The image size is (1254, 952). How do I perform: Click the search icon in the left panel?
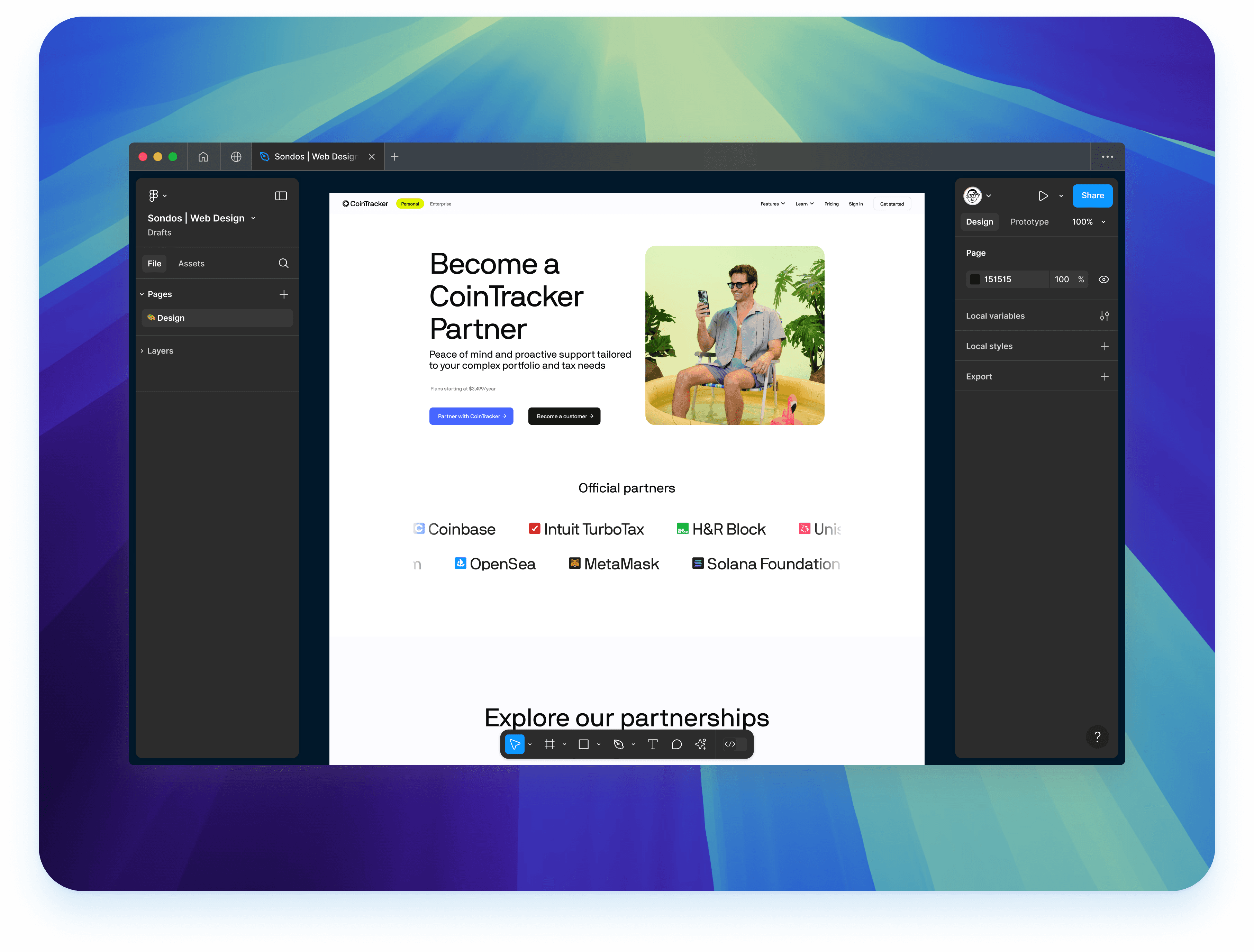[x=283, y=264]
